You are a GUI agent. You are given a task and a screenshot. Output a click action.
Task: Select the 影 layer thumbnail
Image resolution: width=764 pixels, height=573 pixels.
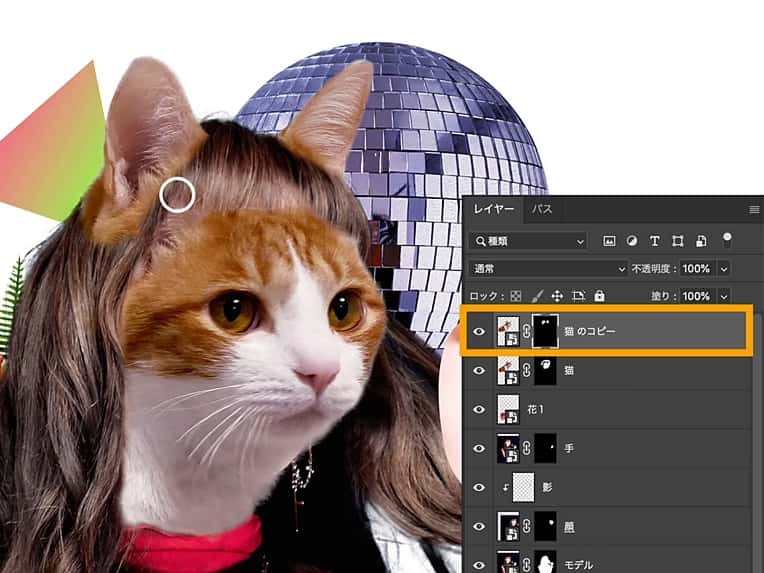coord(523,487)
